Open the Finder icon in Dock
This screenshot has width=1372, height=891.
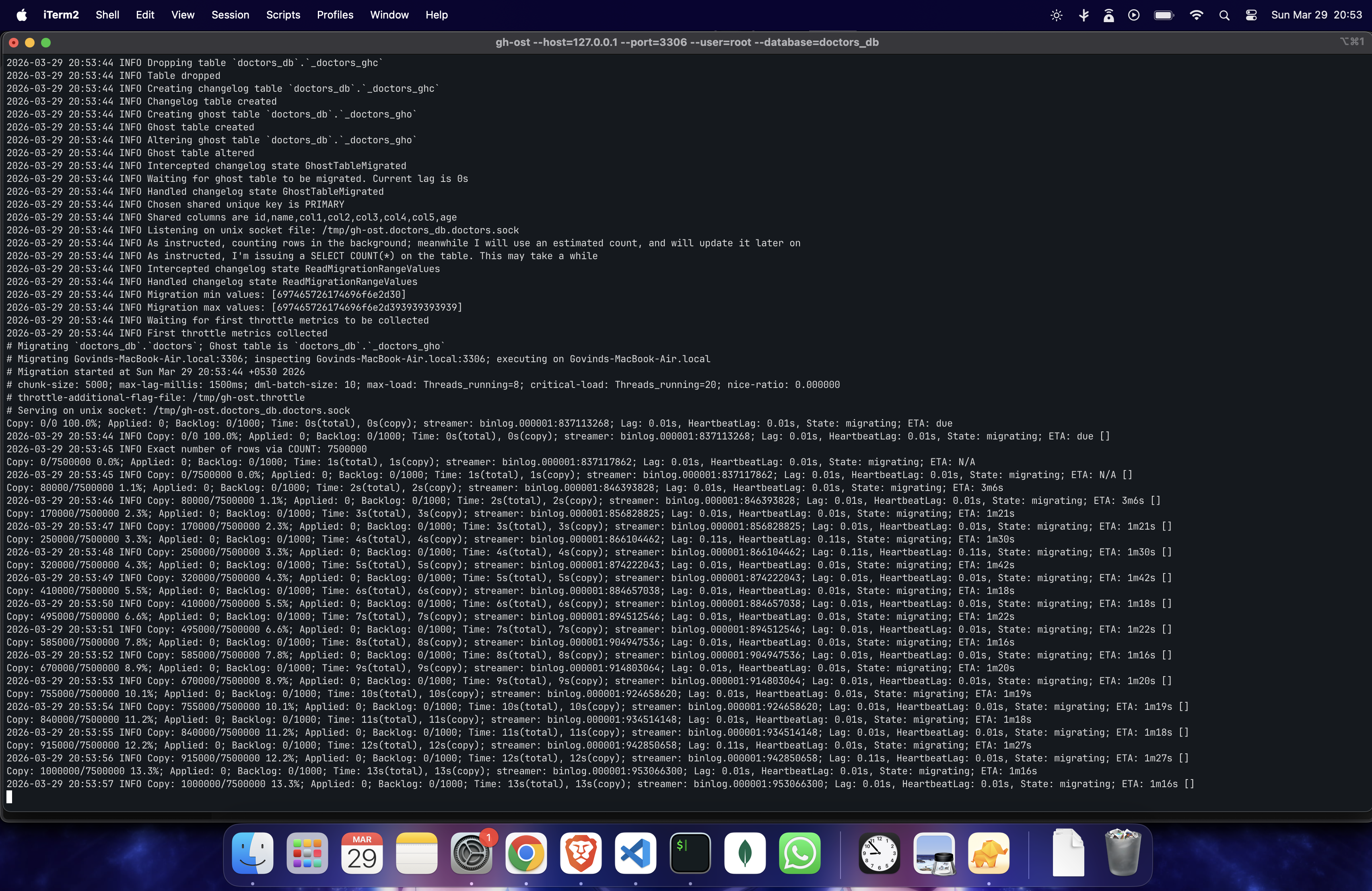(x=253, y=853)
